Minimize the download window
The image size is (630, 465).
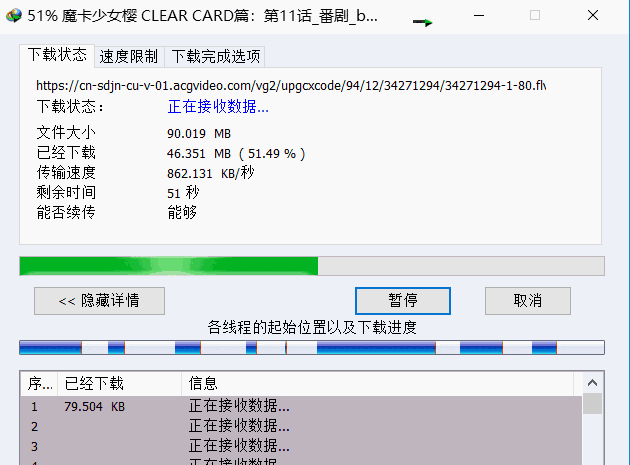479,16
